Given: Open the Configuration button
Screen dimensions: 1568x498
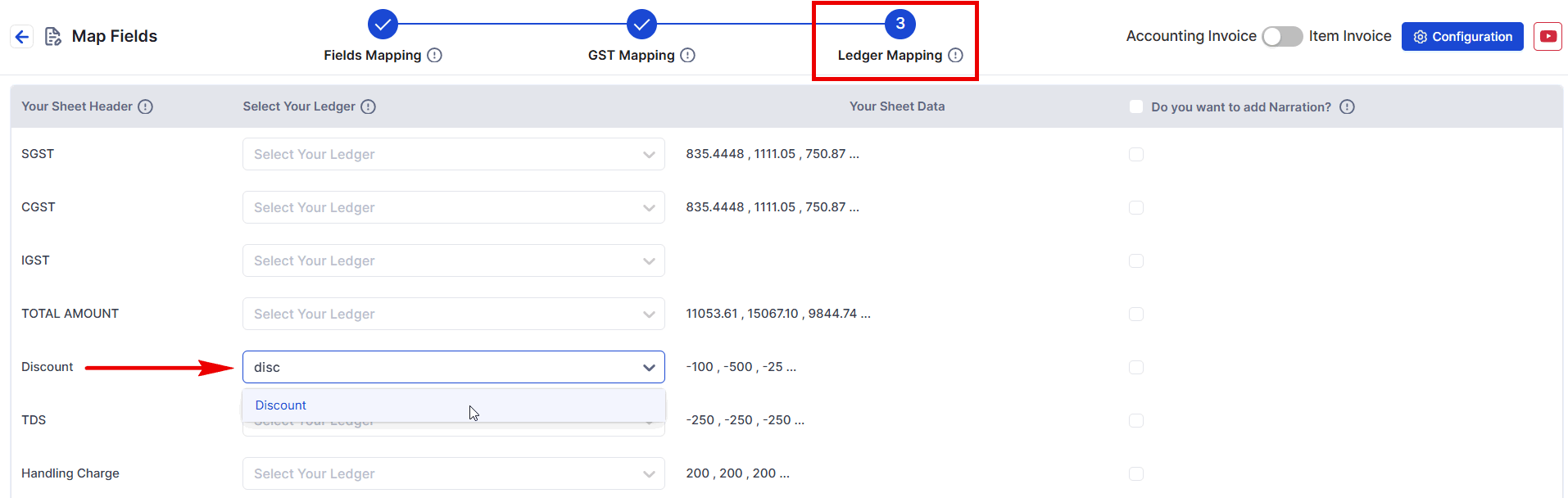Looking at the screenshot, I should click(1462, 37).
